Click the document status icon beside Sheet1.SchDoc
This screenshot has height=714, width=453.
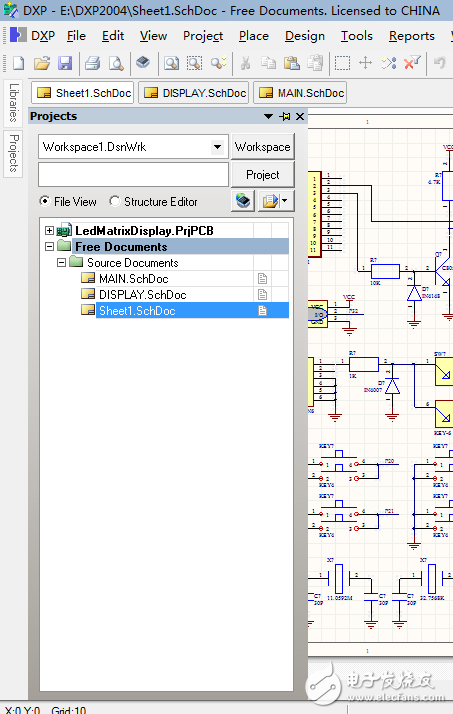point(262,311)
